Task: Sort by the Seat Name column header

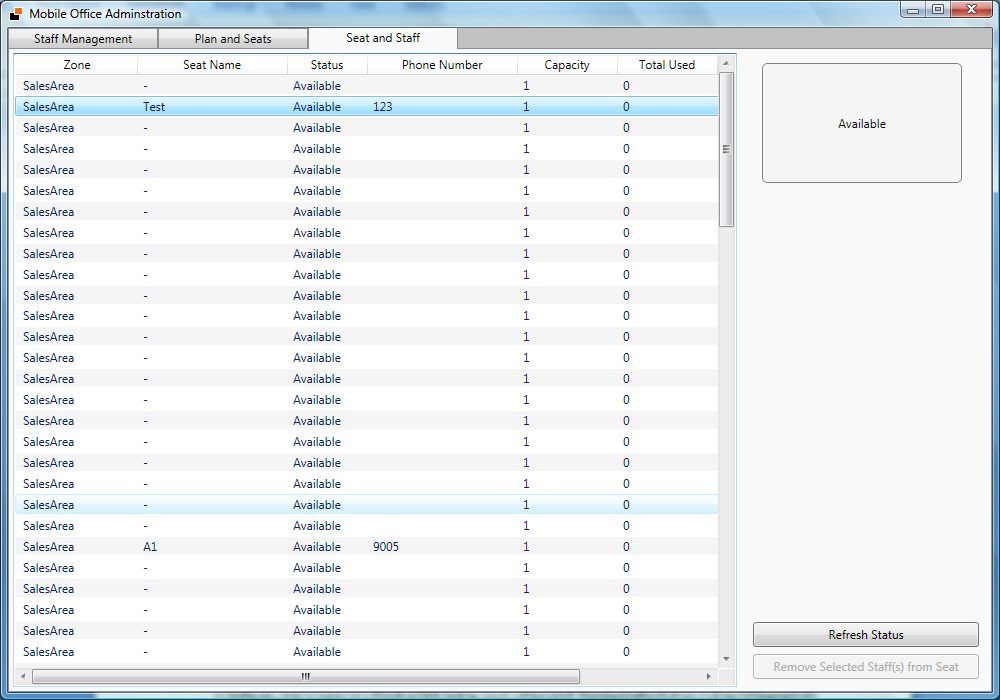Action: [x=212, y=65]
